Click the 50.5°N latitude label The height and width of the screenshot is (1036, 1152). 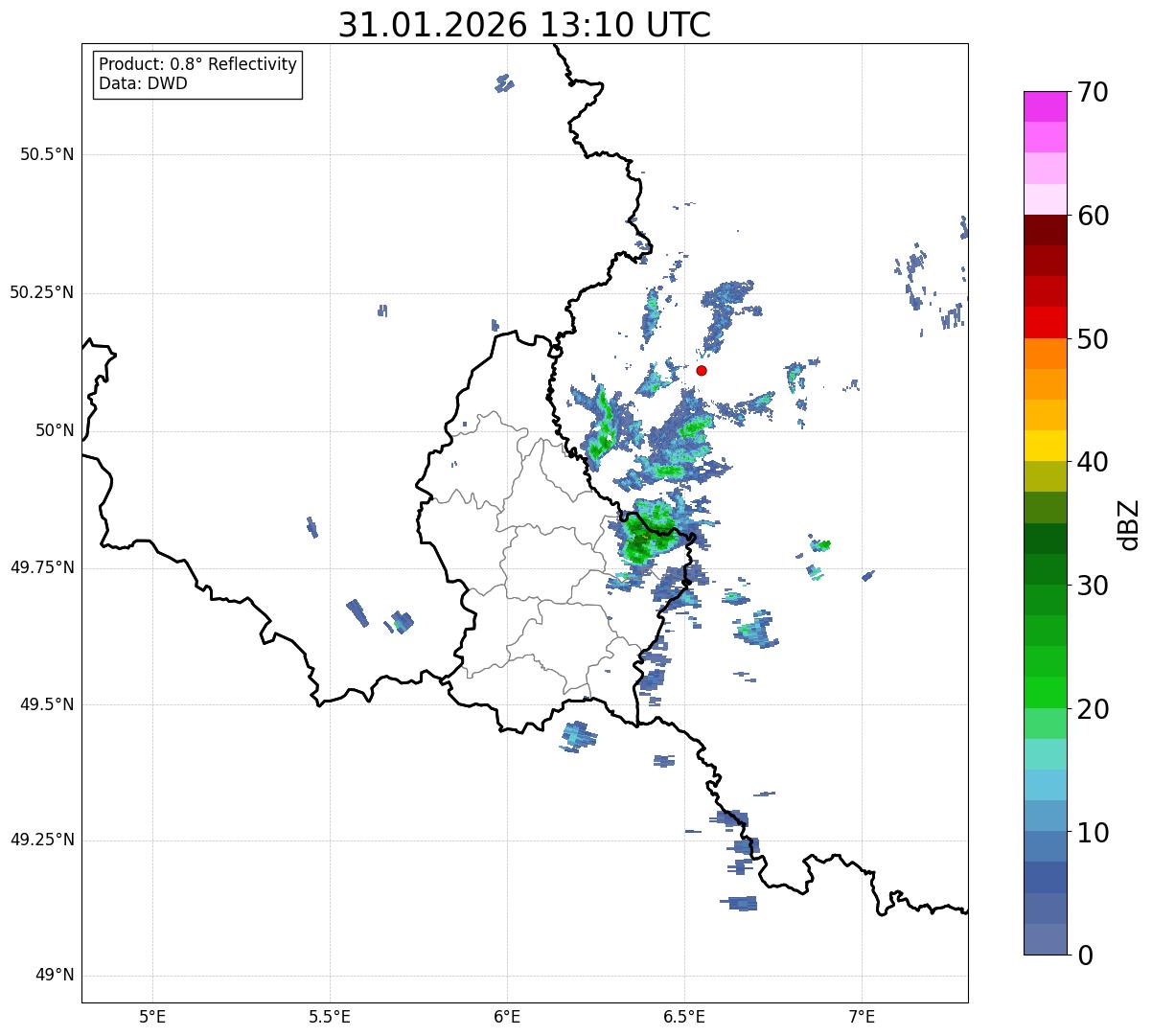(47, 154)
